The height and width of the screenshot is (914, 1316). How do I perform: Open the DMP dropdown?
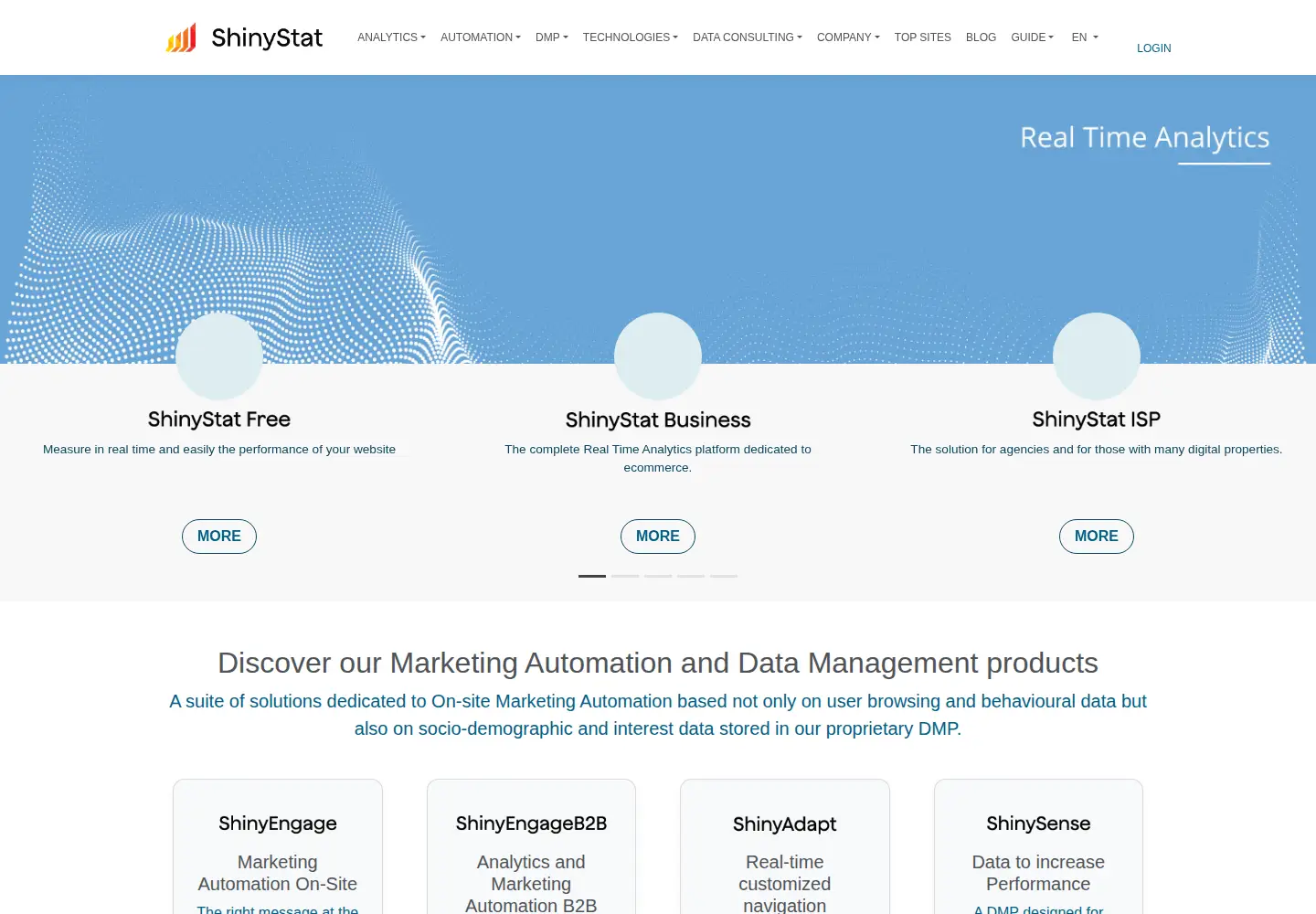click(552, 37)
